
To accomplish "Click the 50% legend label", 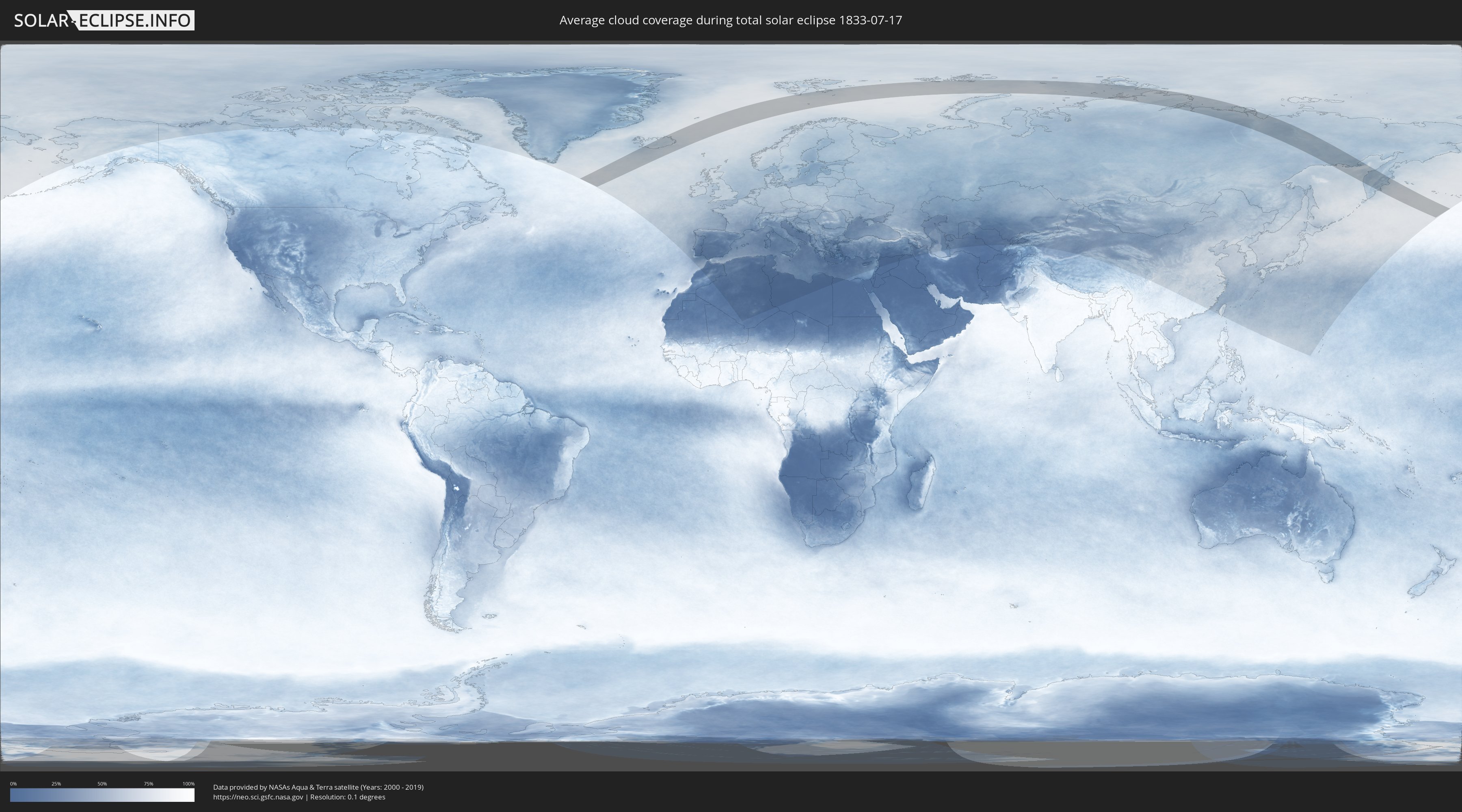I will click(102, 784).
